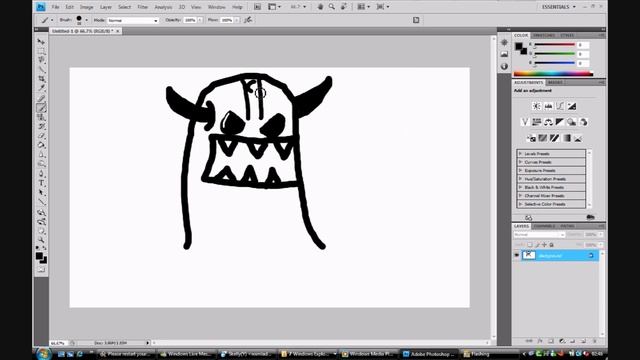Pick a color from spectrum ramp

[x=553, y=74]
